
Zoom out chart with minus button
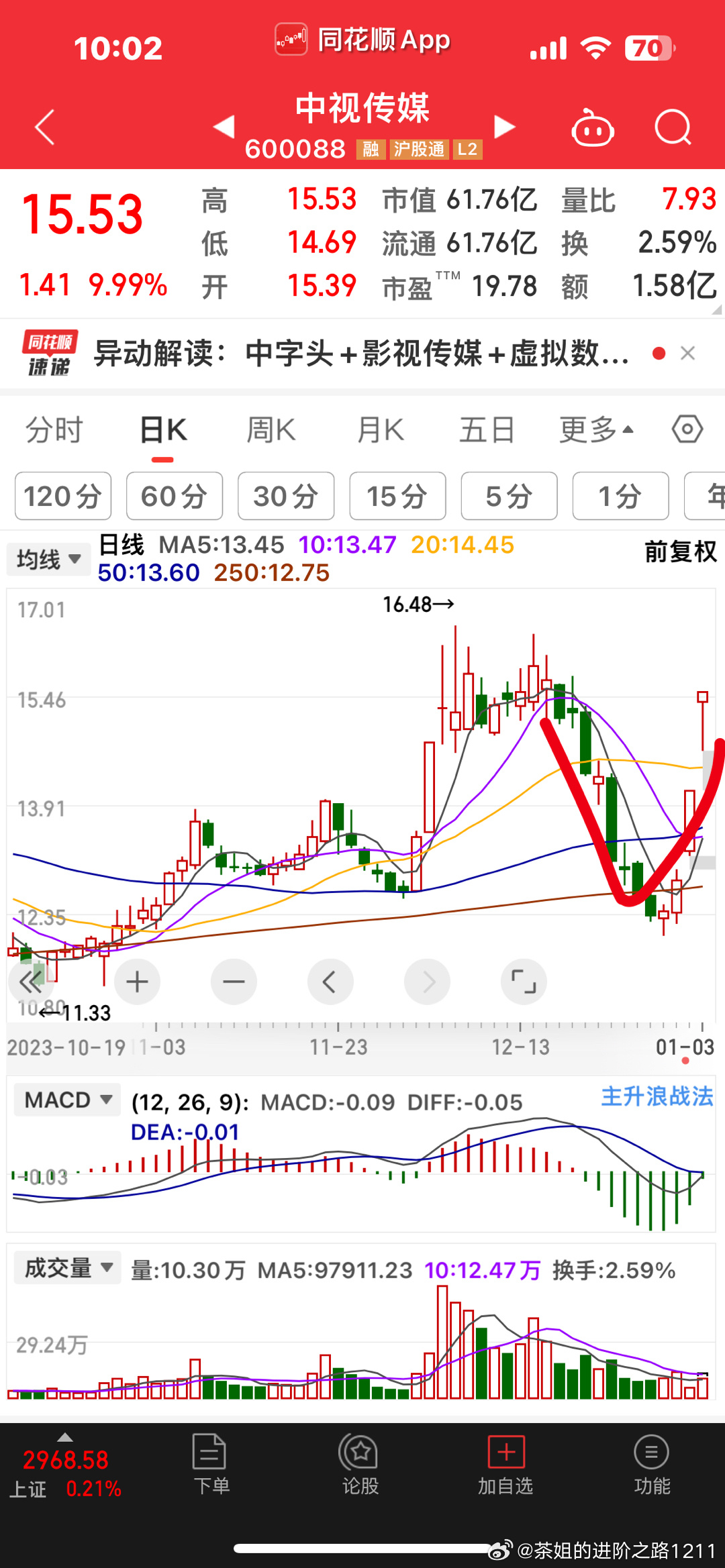click(x=234, y=982)
